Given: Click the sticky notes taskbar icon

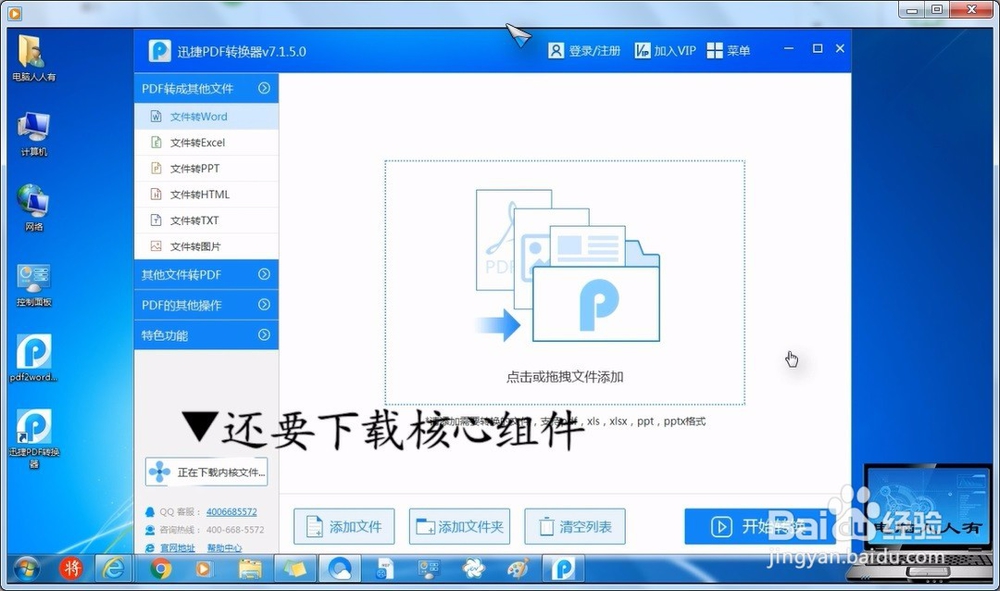Looking at the screenshot, I should (x=295, y=568).
